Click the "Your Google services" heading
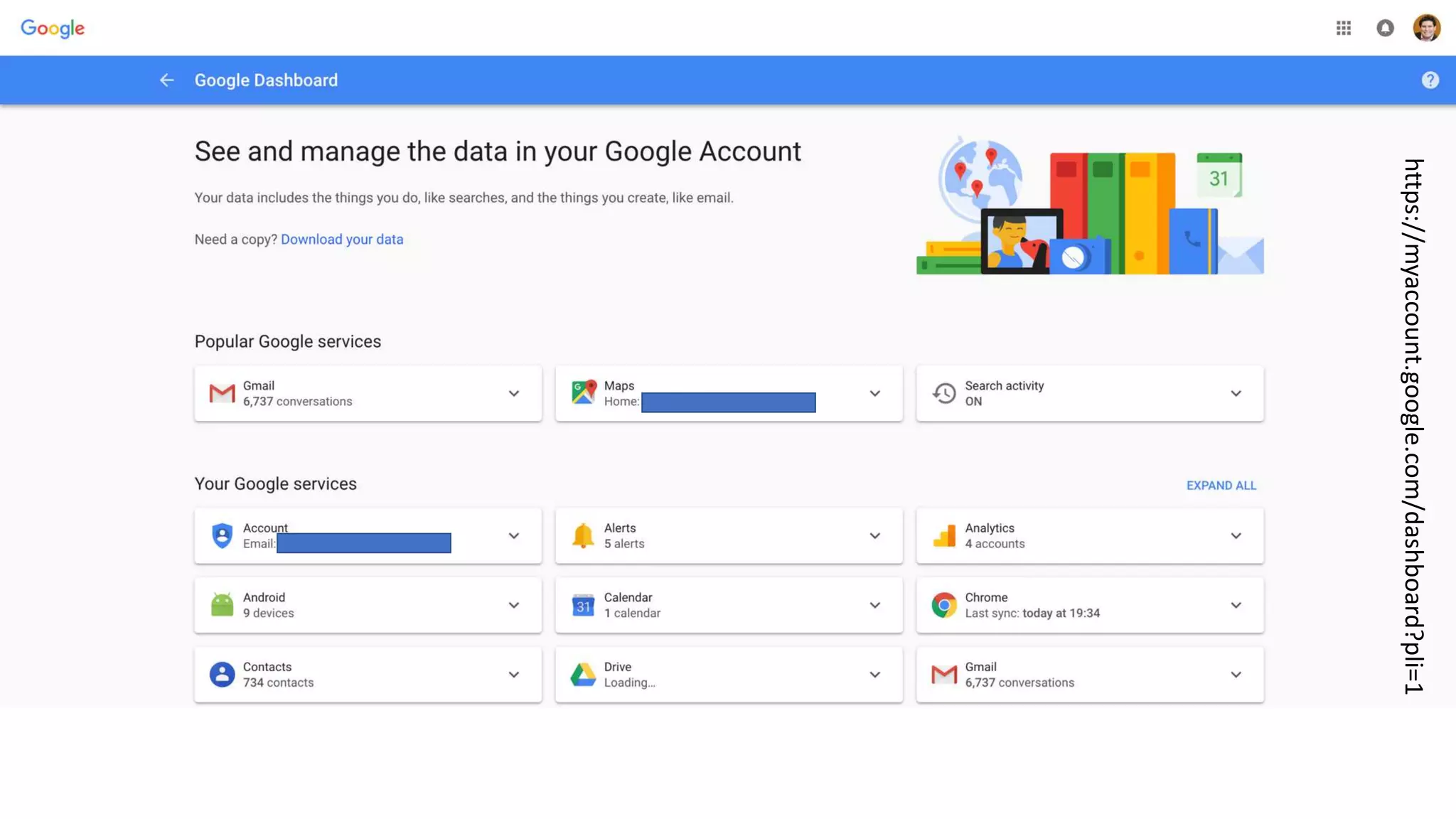This screenshot has height=819, width=1456. (x=276, y=484)
